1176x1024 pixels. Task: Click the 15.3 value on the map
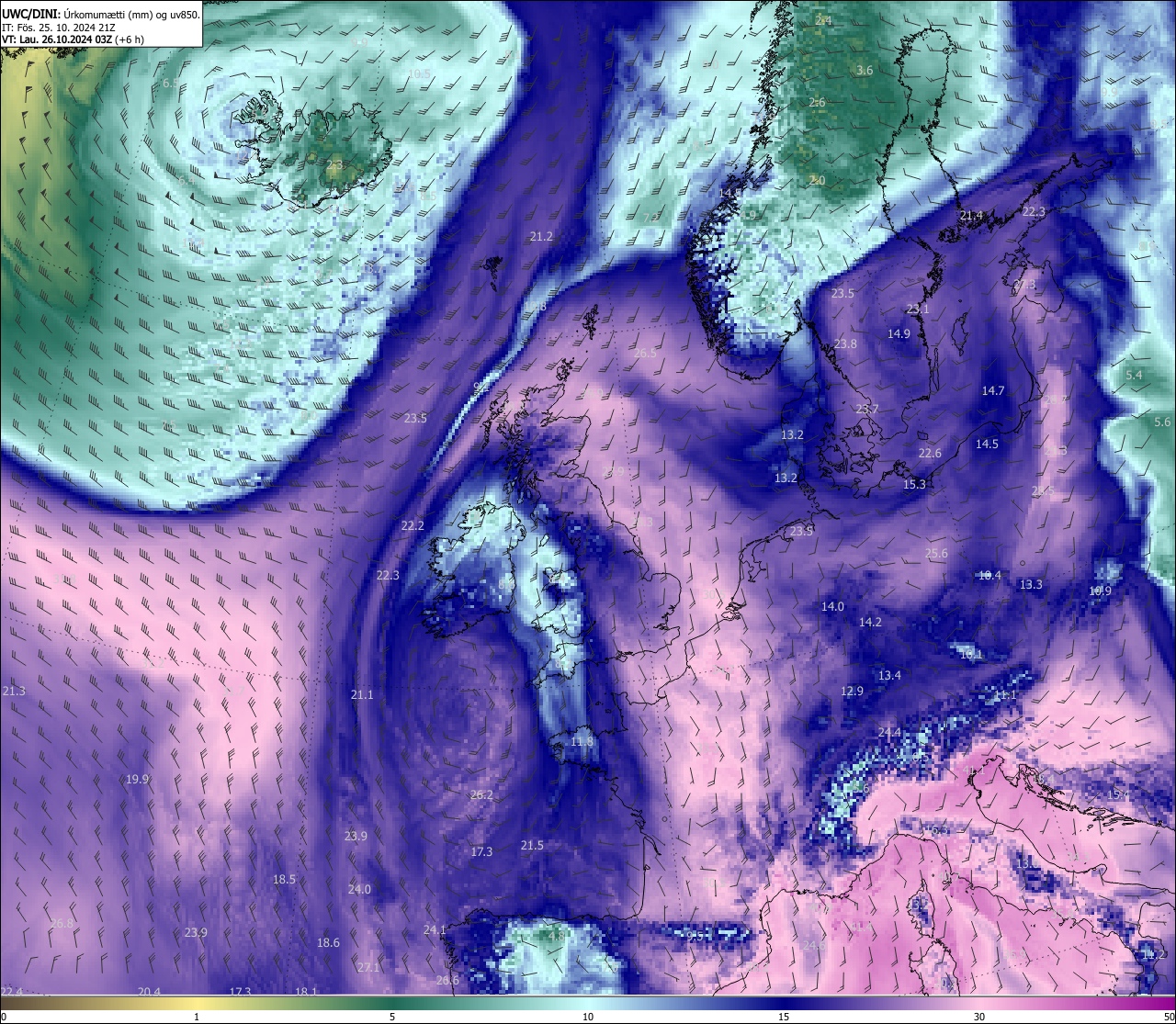click(914, 485)
